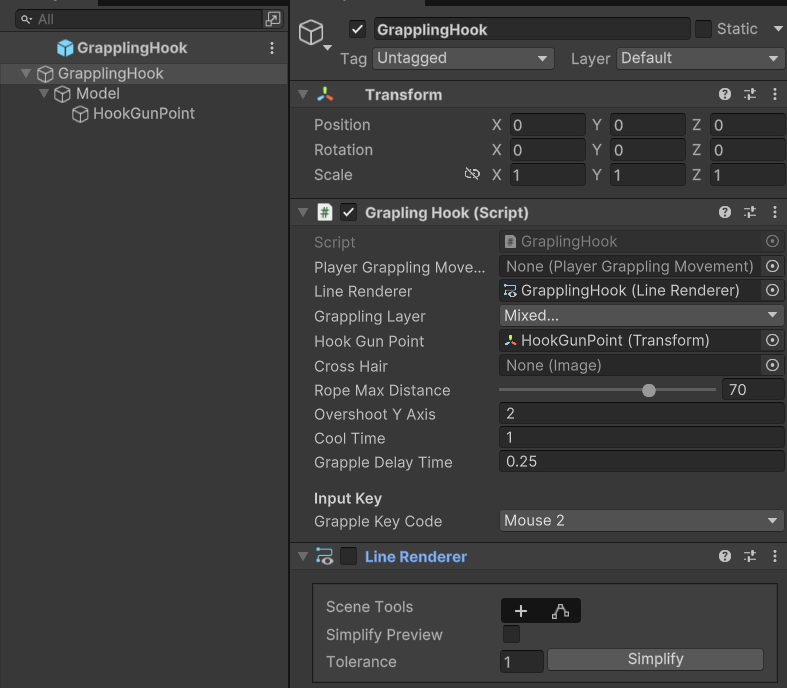Open object picker for Hook Gun Point

click(x=772, y=340)
